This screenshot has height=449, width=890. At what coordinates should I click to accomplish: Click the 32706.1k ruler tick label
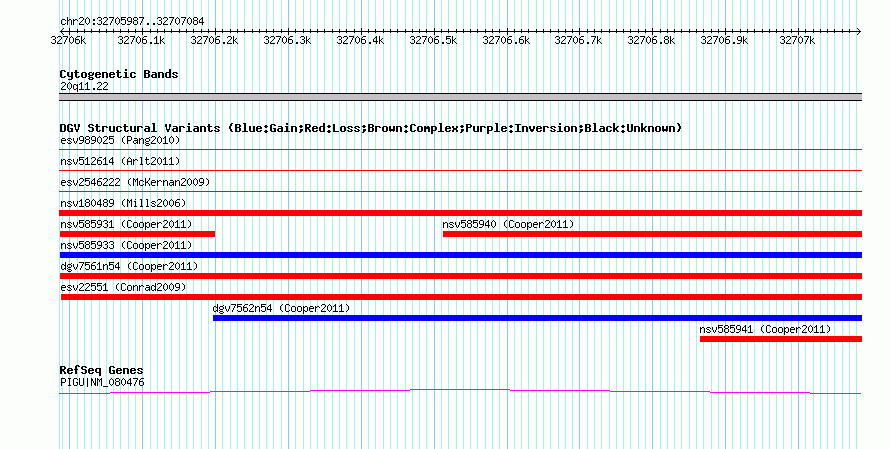141,40
